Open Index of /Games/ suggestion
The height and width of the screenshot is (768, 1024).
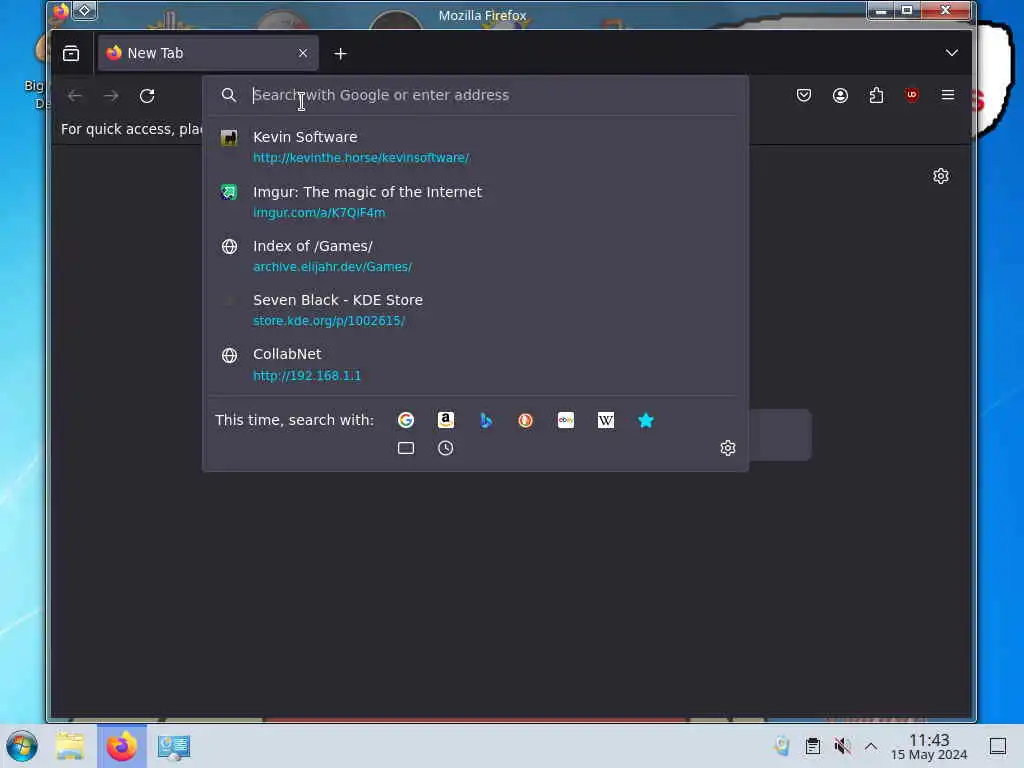(x=475, y=256)
